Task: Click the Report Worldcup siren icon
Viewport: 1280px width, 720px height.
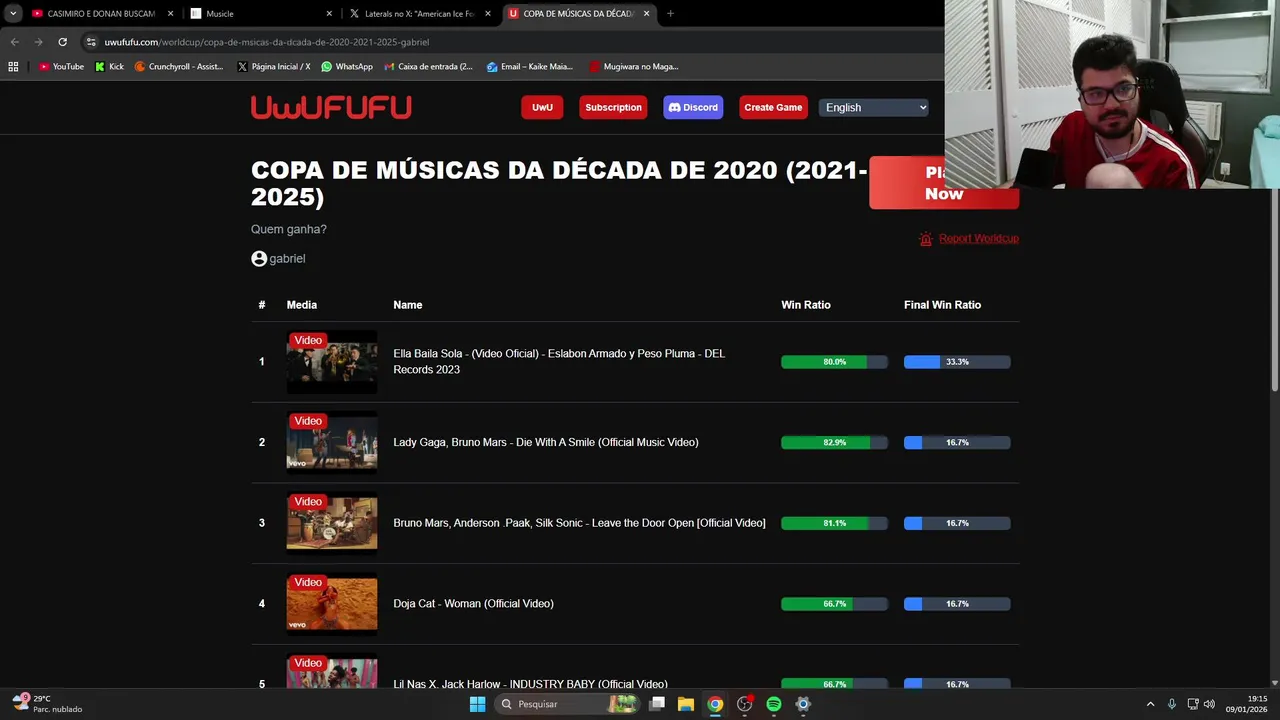Action: coord(926,239)
